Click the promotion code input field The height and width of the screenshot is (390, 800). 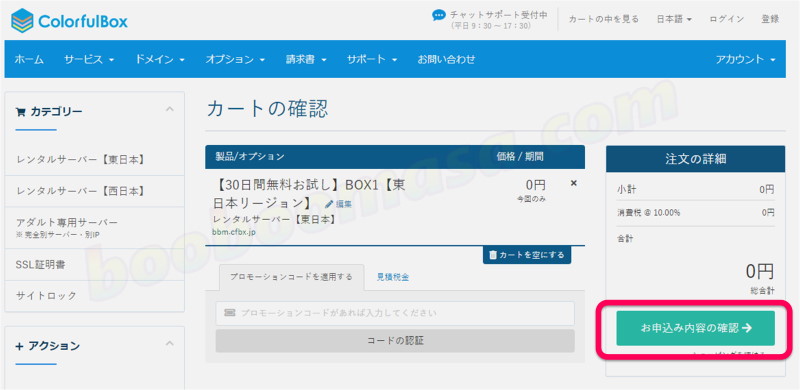[x=395, y=313]
